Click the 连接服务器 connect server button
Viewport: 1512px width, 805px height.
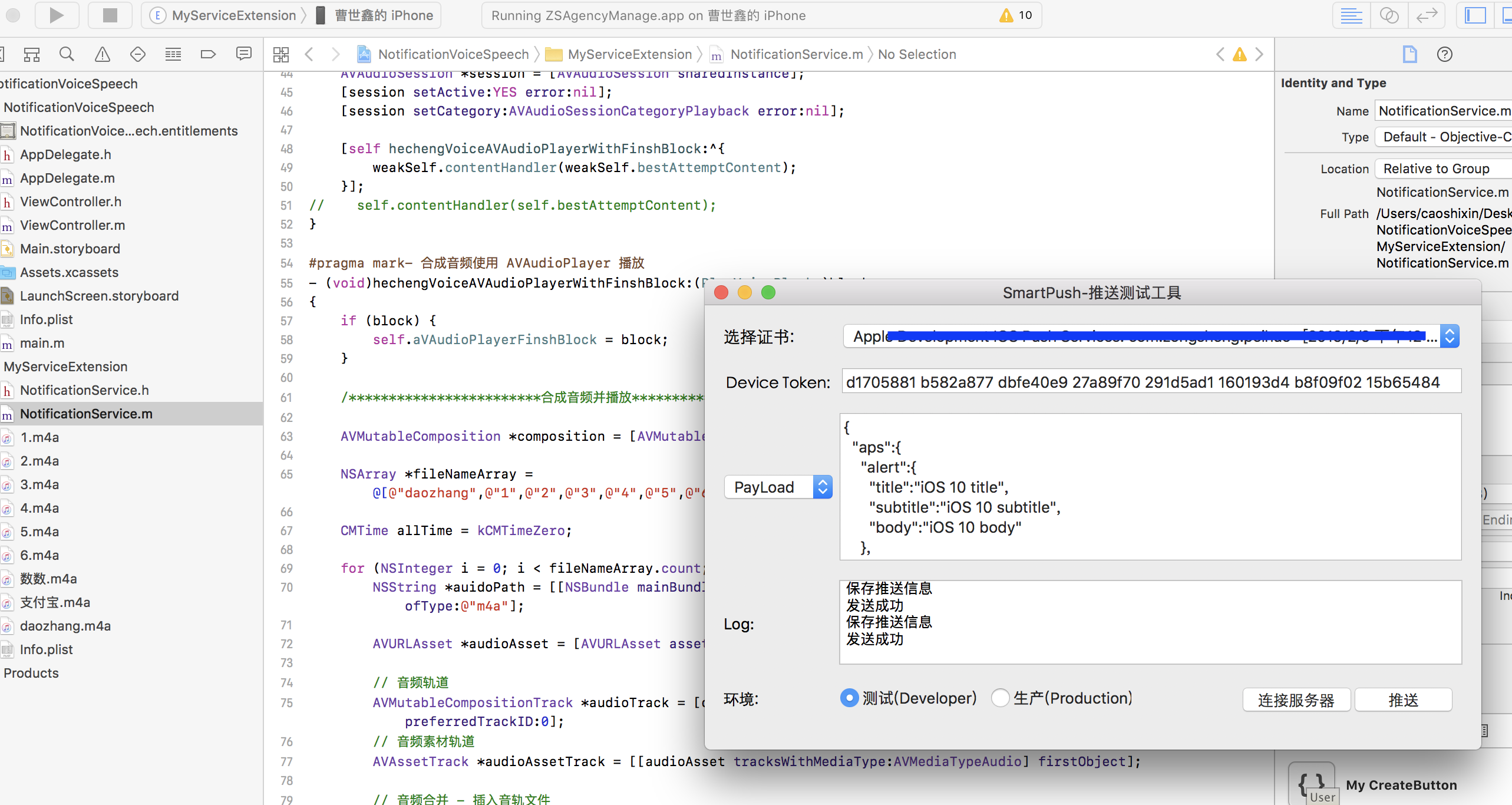pos(1296,700)
